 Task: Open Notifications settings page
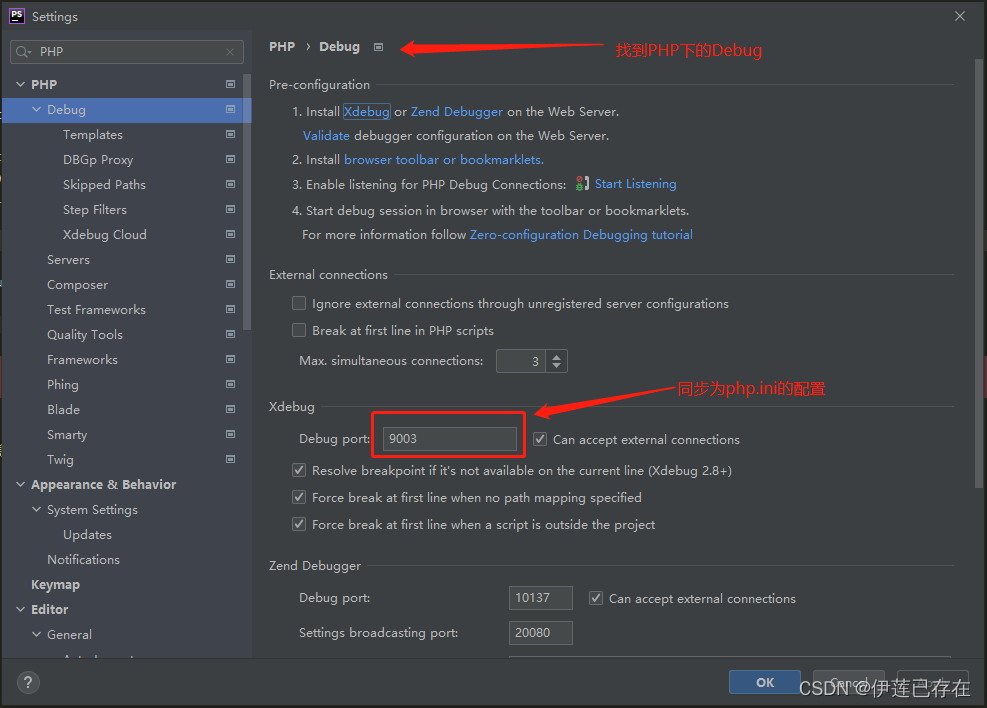(x=84, y=559)
